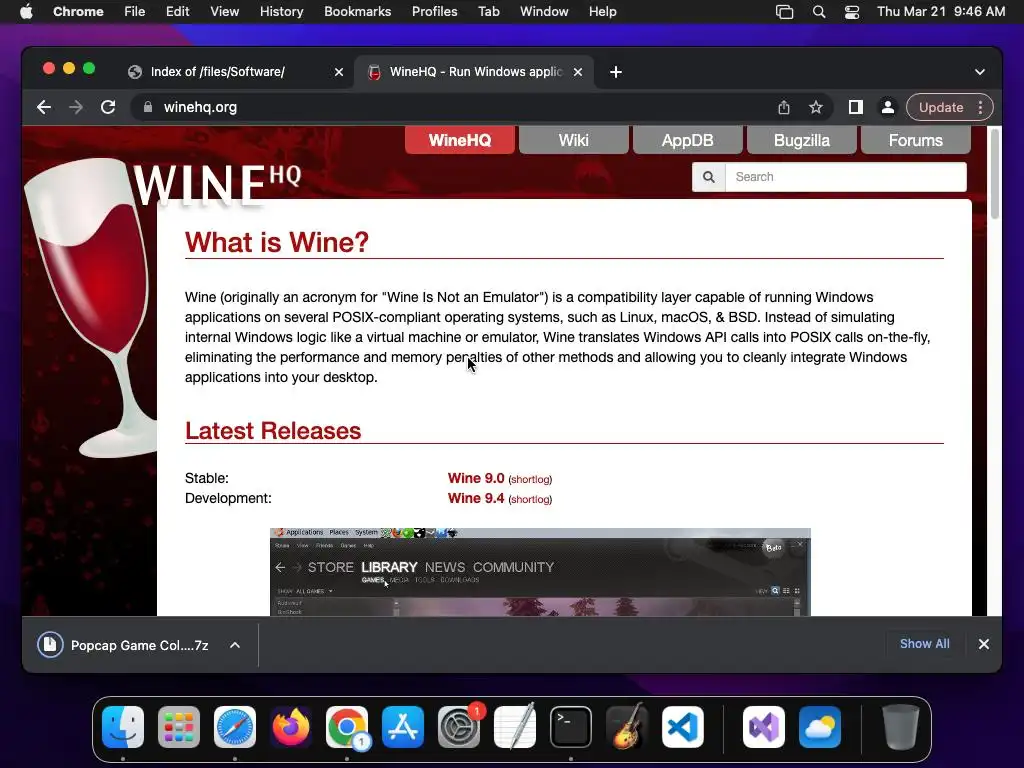The width and height of the screenshot is (1024, 768).
Task: Focus the WineHQ Search field
Action: click(846, 177)
